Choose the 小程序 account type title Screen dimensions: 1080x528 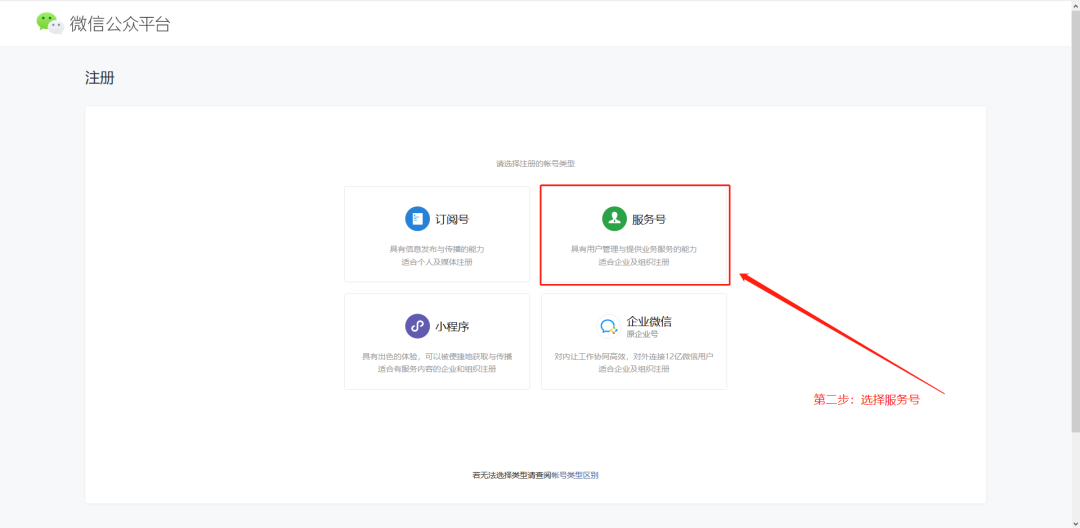click(x=453, y=327)
